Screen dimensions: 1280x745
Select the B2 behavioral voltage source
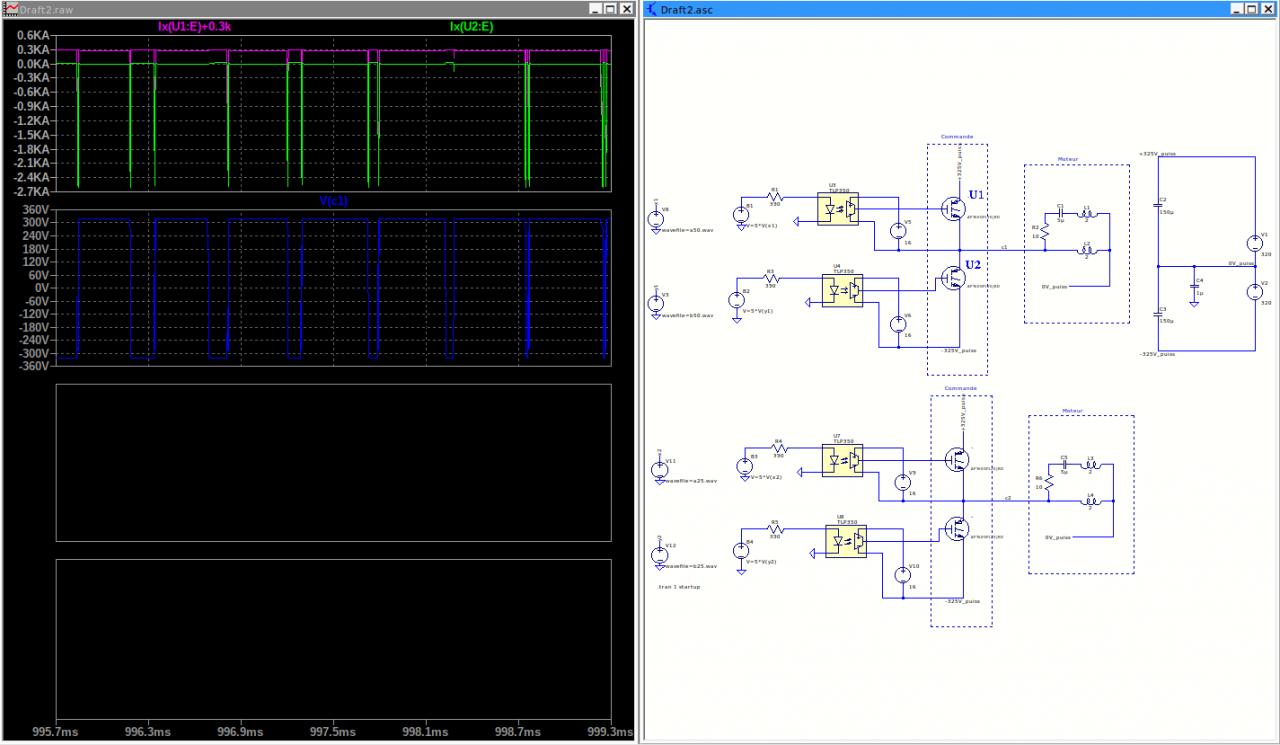click(739, 299)
